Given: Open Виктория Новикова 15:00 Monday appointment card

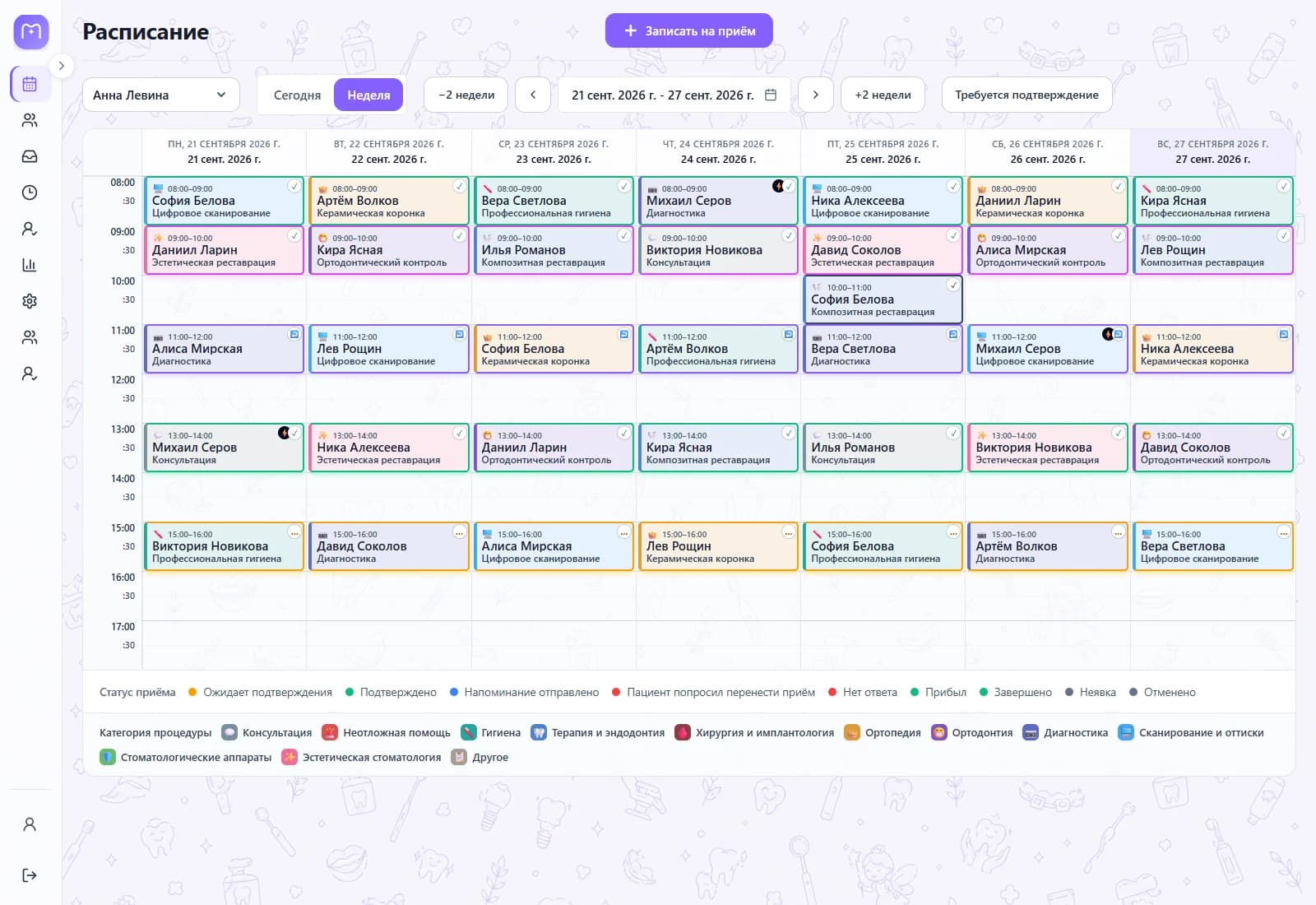Looking at the screenshot, I should (224, 546).
